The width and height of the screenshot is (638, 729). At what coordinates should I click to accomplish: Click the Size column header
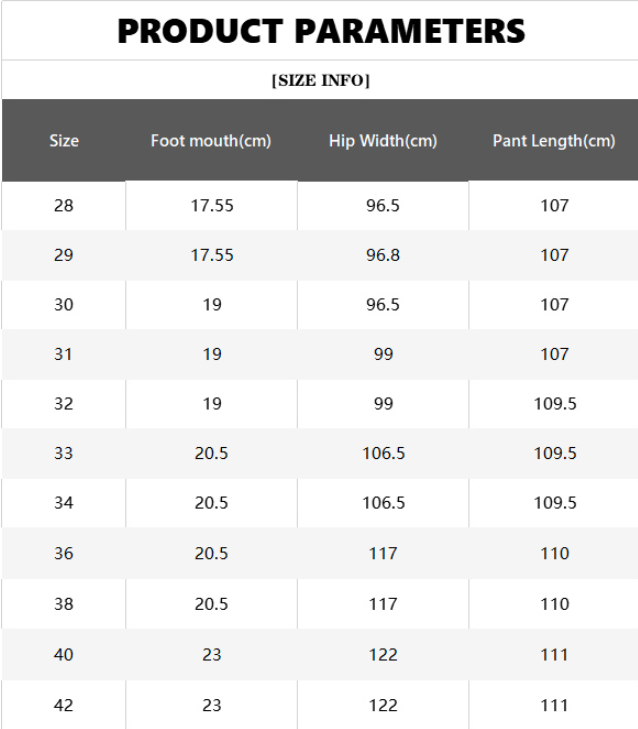tap(64, 141)
